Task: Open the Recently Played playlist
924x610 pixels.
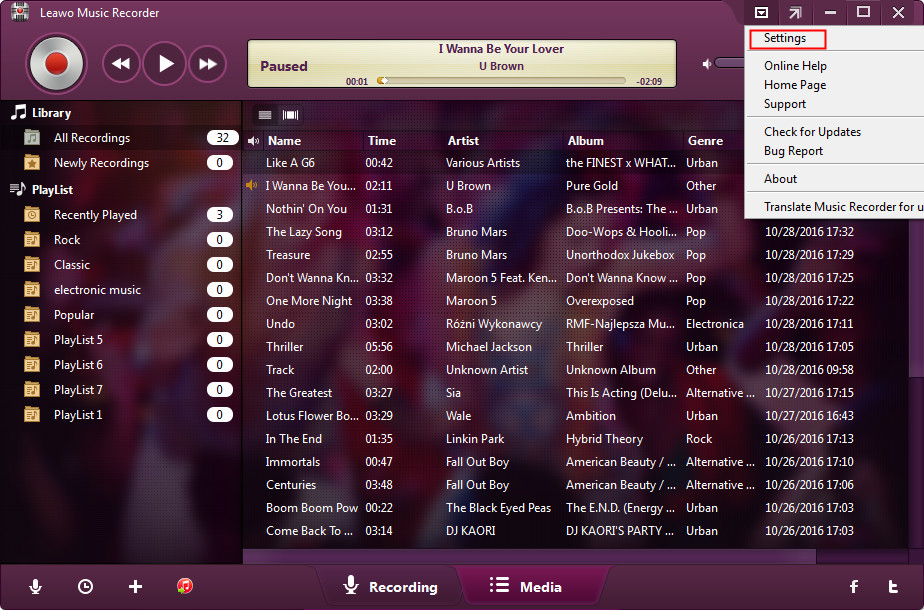Action: (95, 215)
